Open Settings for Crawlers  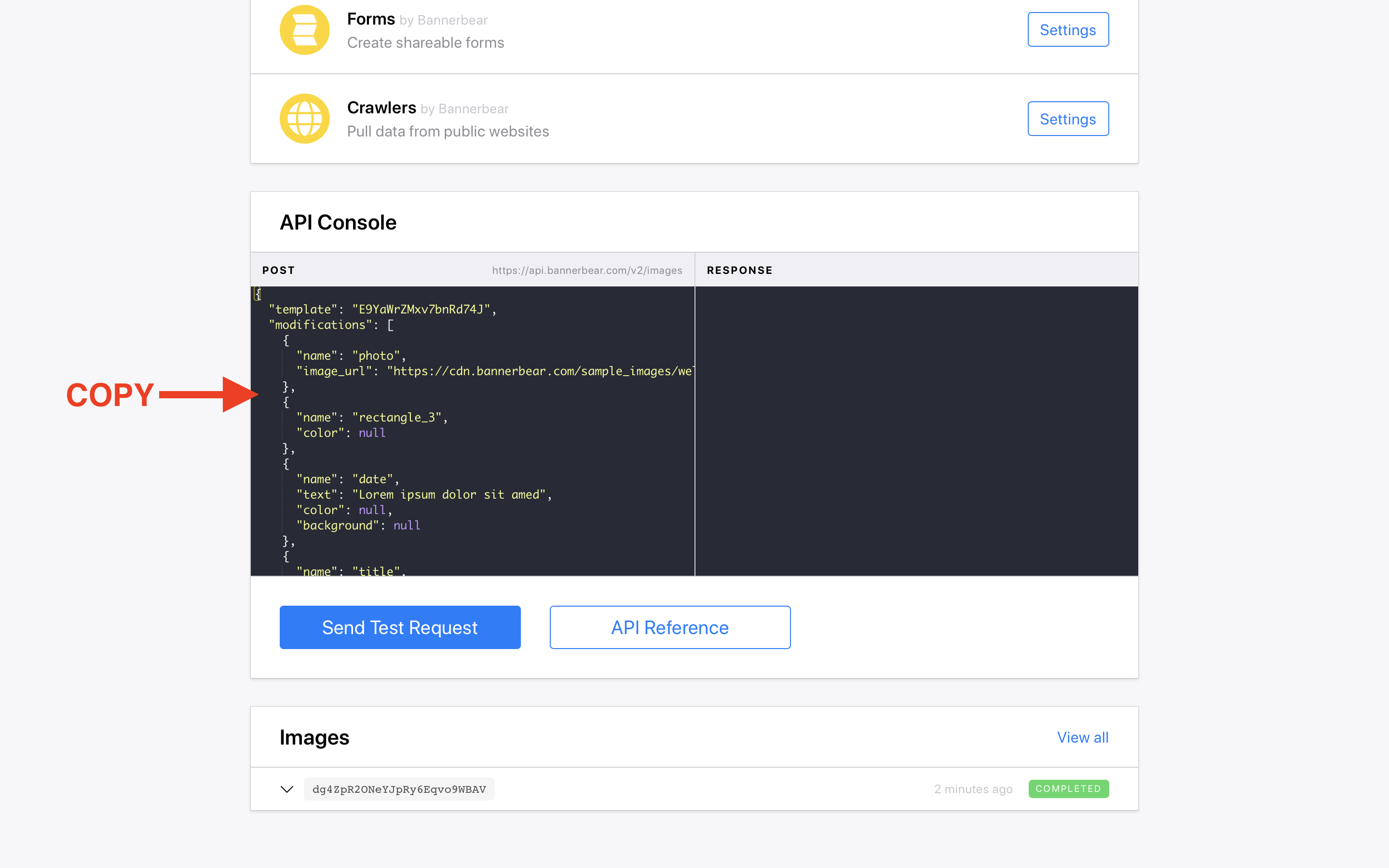(x=1068, y=119)
